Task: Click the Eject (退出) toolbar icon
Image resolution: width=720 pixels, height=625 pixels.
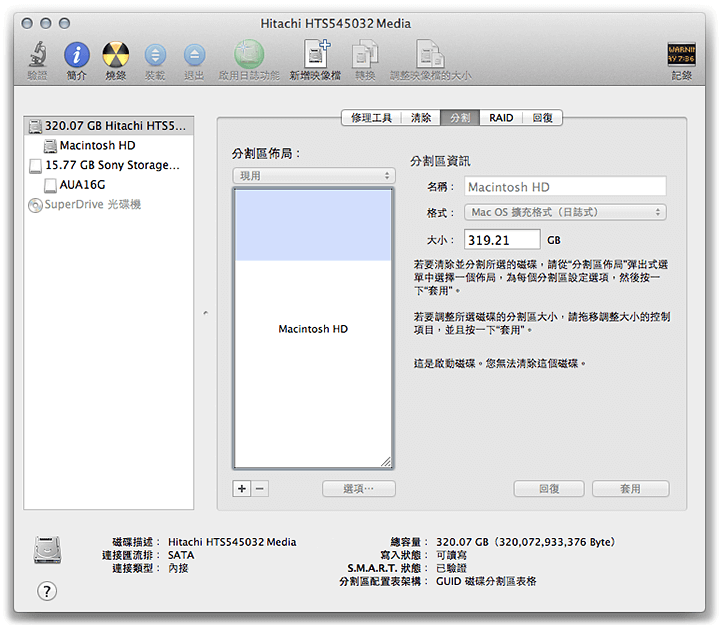Action: pos(194,55)
